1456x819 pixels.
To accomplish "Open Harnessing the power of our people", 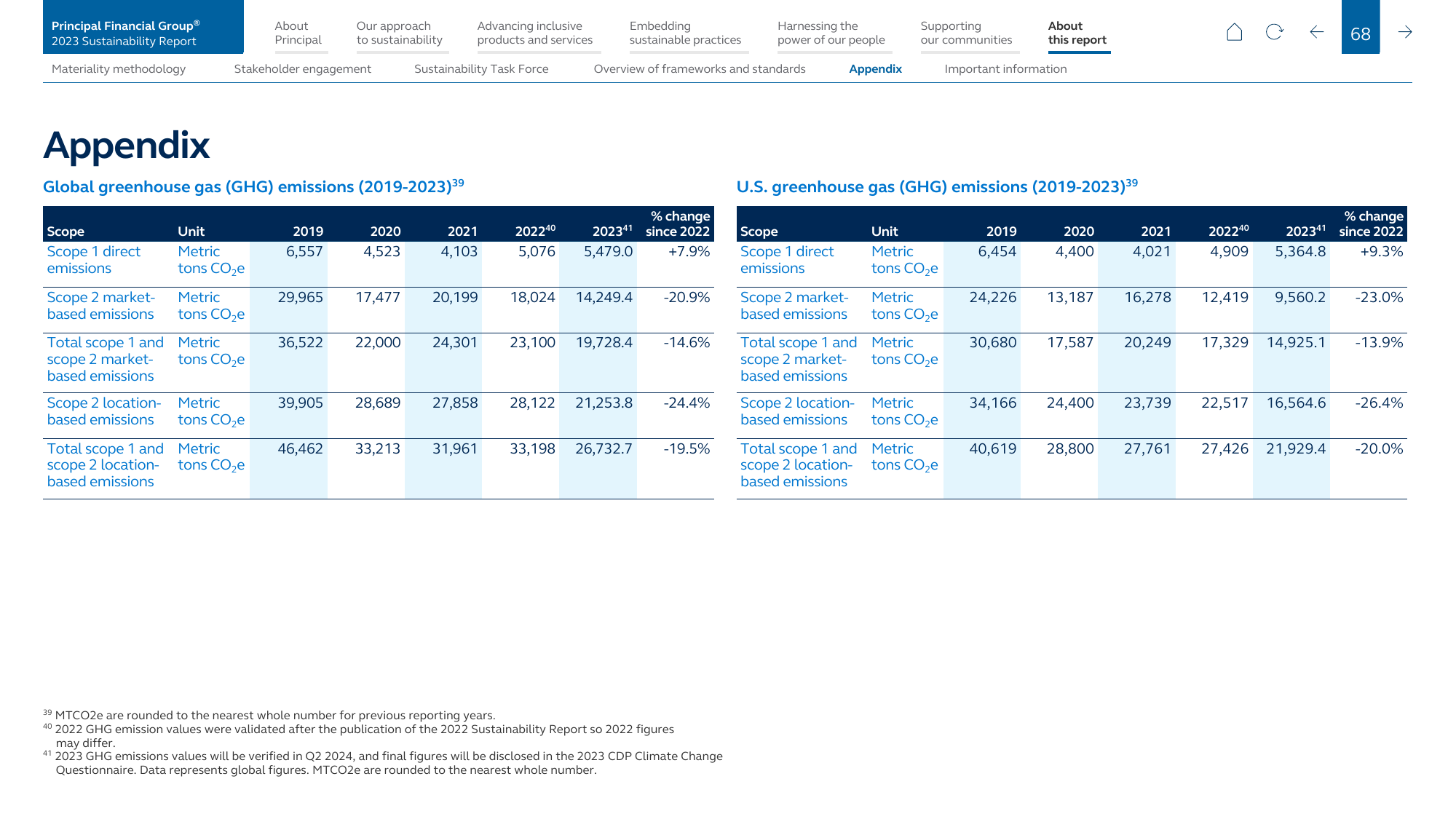I will (831, 33).
